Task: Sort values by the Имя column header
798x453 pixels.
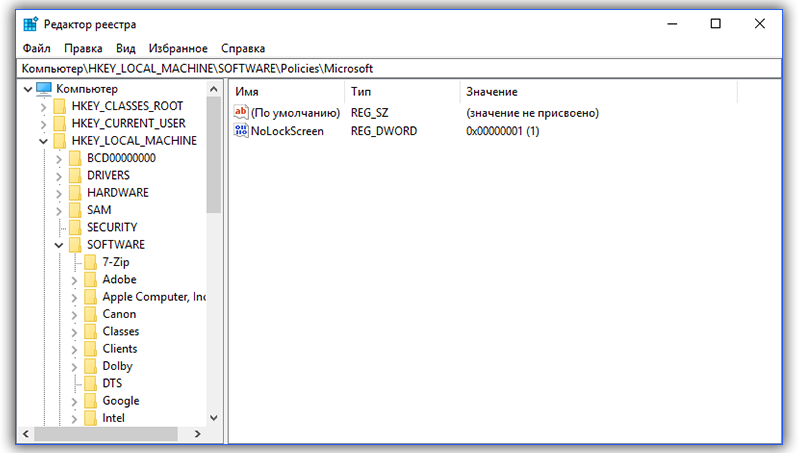Action: 287,91
